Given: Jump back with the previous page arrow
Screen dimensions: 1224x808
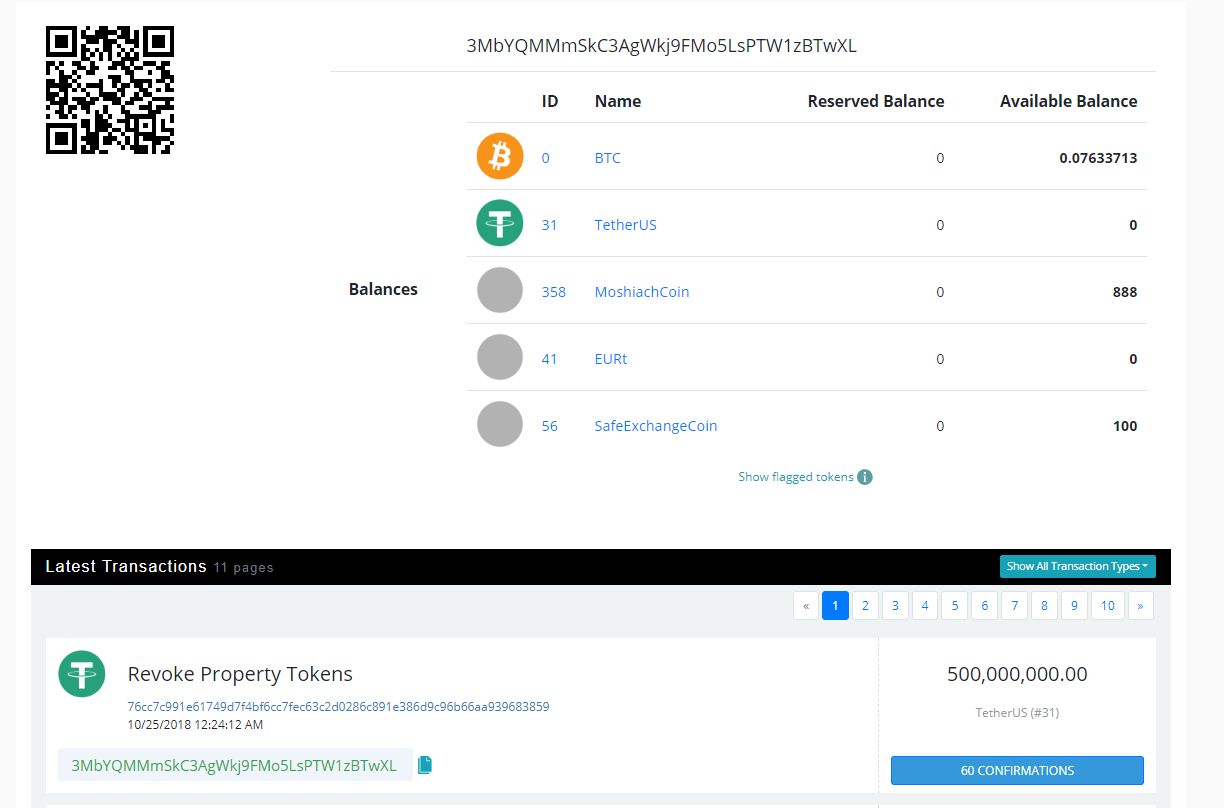Looking at the screenshot, I should [x=806, y=605].
